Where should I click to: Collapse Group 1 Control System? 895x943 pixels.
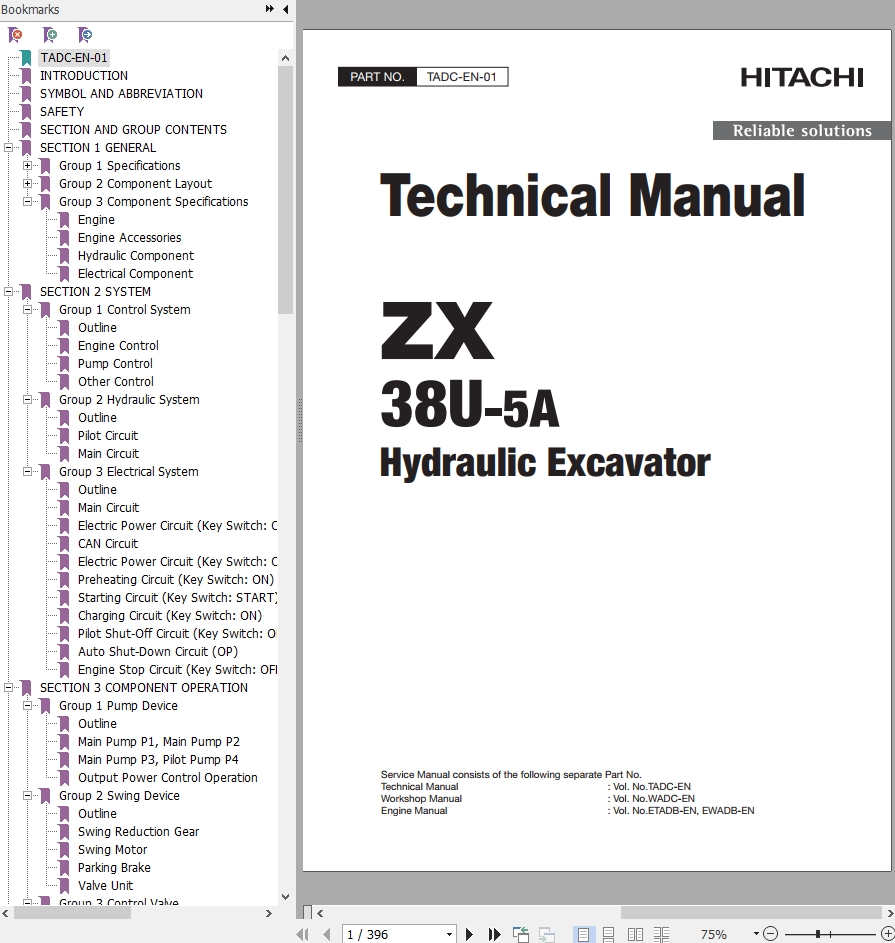pyautogui.click(x=27, y=310)
